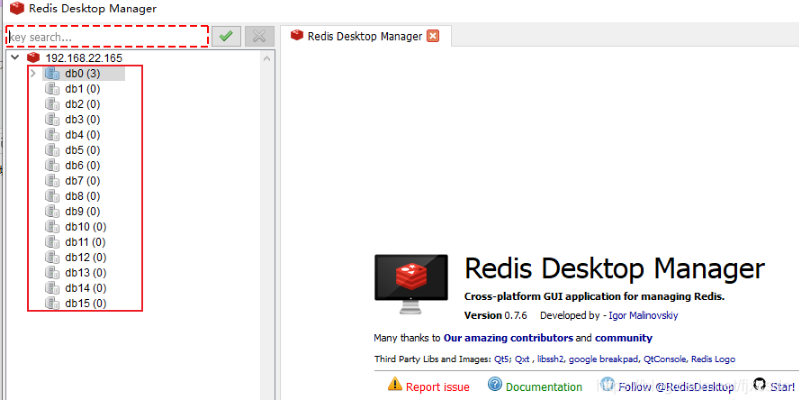This screenshot has height=404, width=799.
Task: Click the database icon of db9 (0)
Action: 52,211
